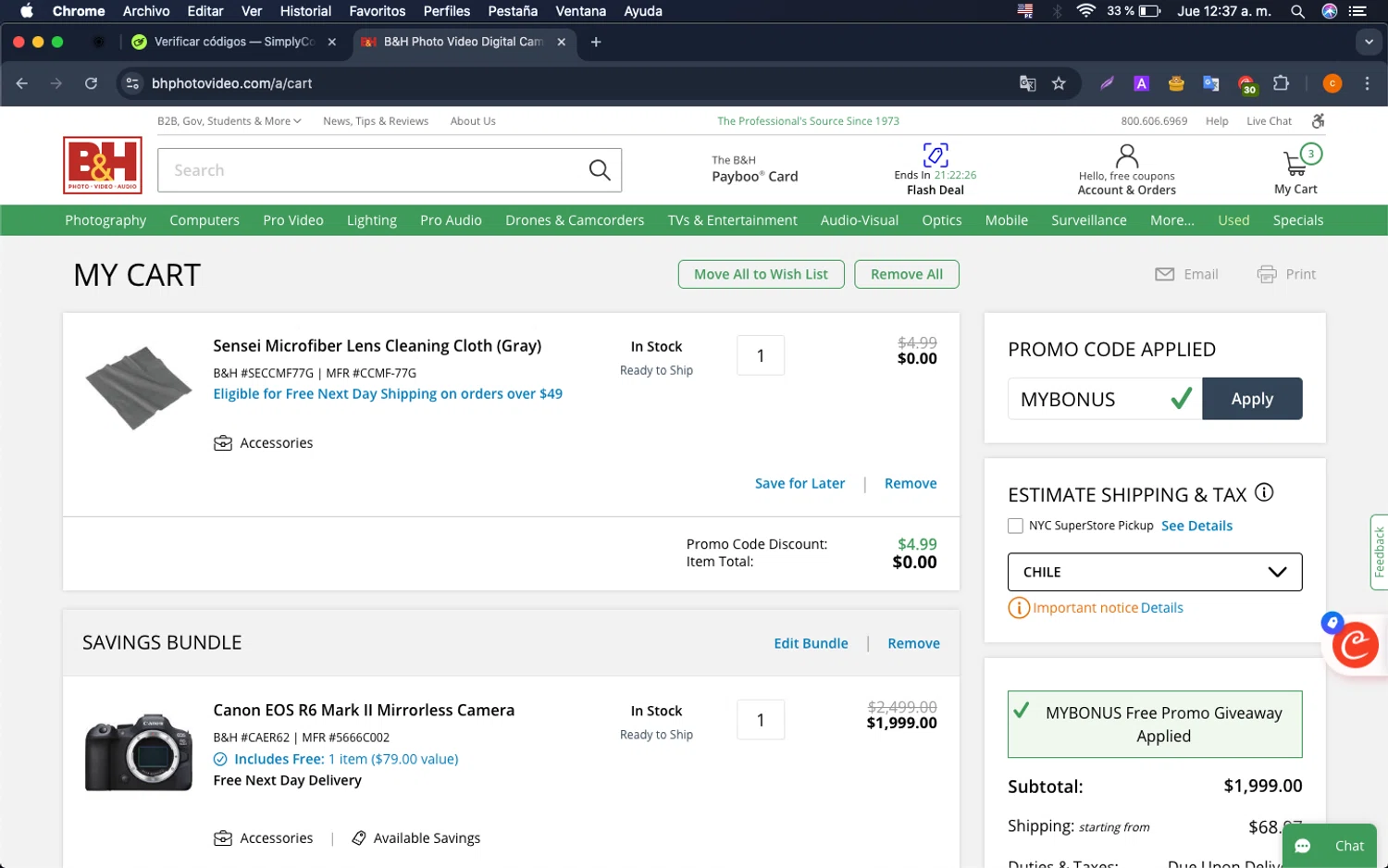Enable NYC SuperStore Pickup checkbox
Viewport: 1388px width, 868px height.
[x=1015, y=526]
